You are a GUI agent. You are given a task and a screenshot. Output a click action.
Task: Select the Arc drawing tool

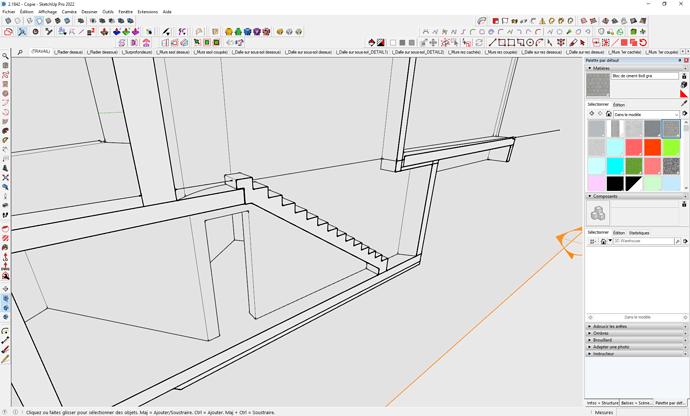pyautogui.click(x=540, y=43)
